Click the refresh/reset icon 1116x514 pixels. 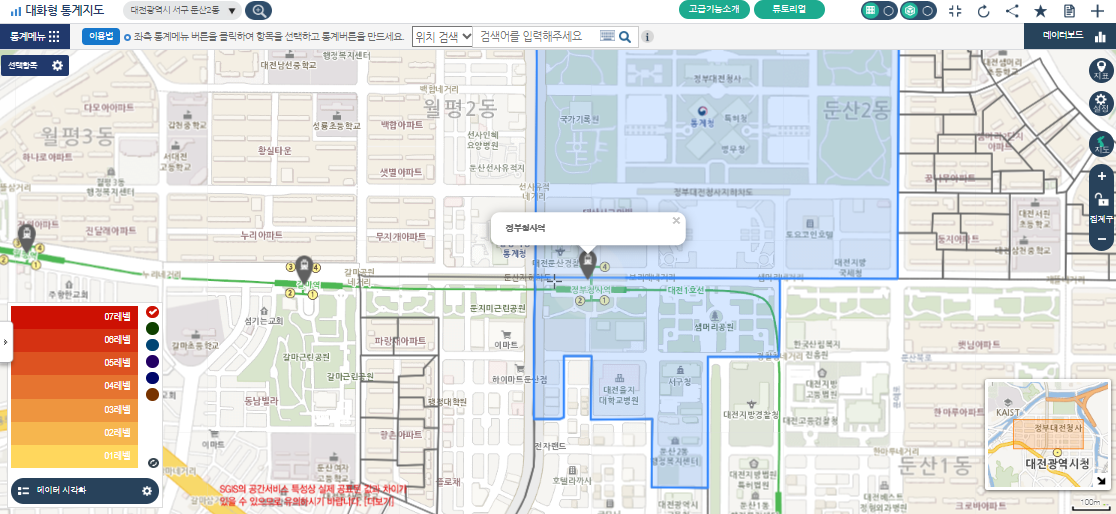coord(983,11)
